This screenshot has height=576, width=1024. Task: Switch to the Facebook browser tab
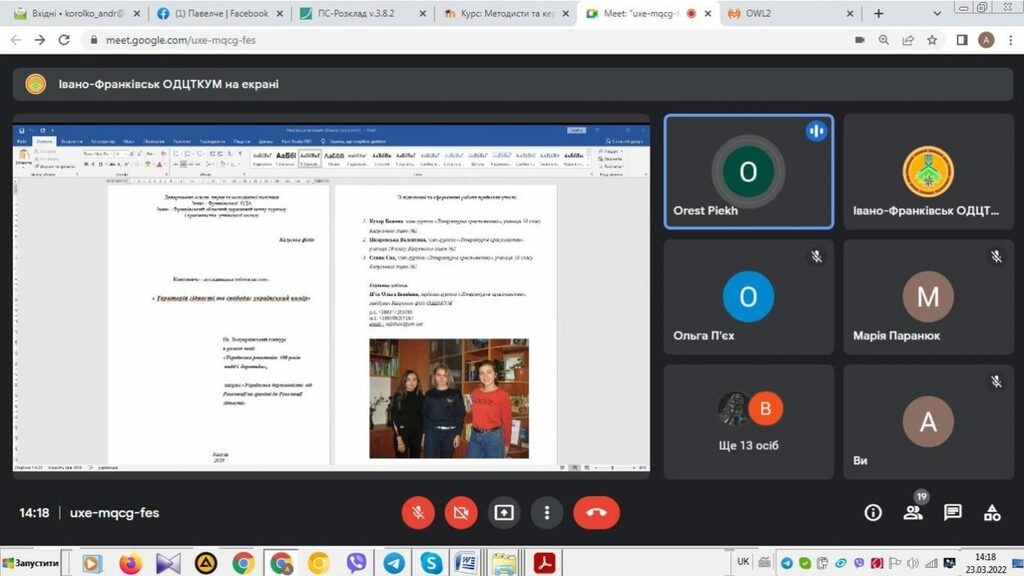pyautogui.click(x=218, y=14)
